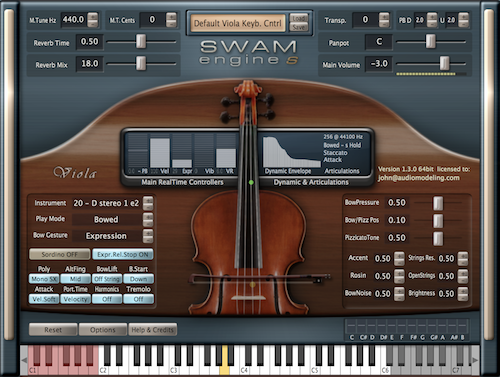Toggle Port.Time Velocity button
The width and height of the screenshot is (500, 377).
click(75, 299)
